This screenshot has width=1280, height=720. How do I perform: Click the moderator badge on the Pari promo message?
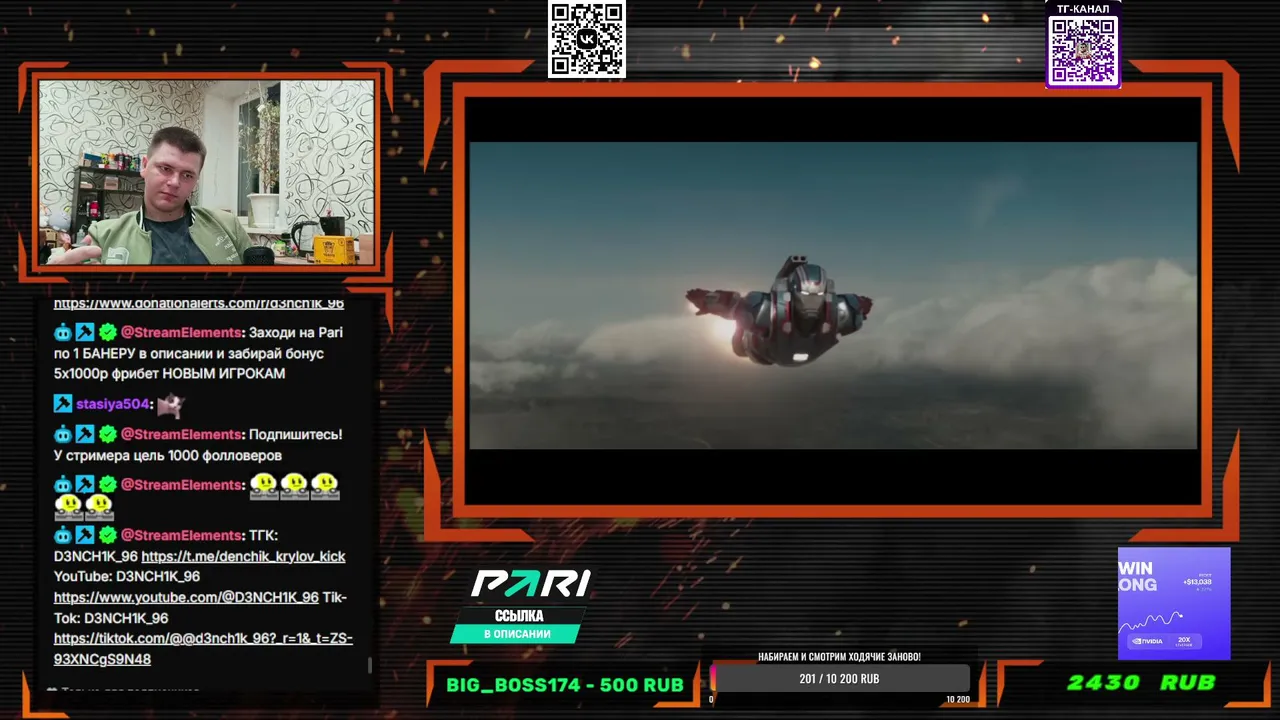[85, 332]
